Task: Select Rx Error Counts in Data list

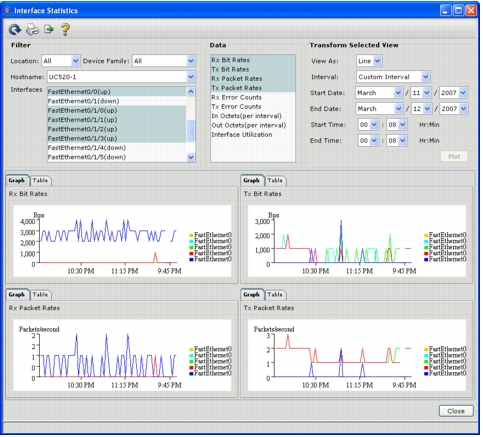Action: coord(236,97)
